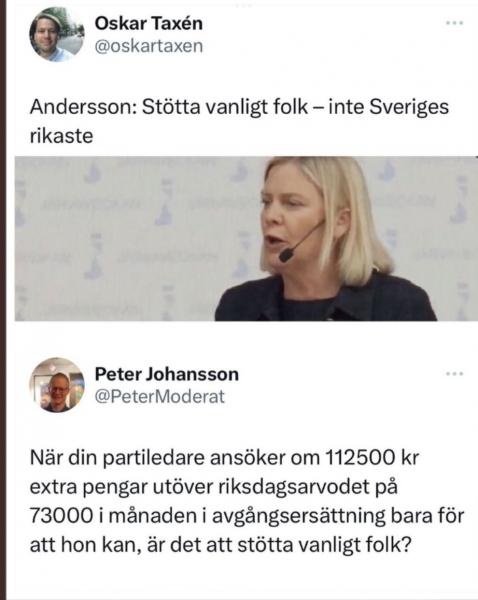478x600 pixels.
Task: Click the reply text starting 'När din partiledare'
Action: coord(247,502)
